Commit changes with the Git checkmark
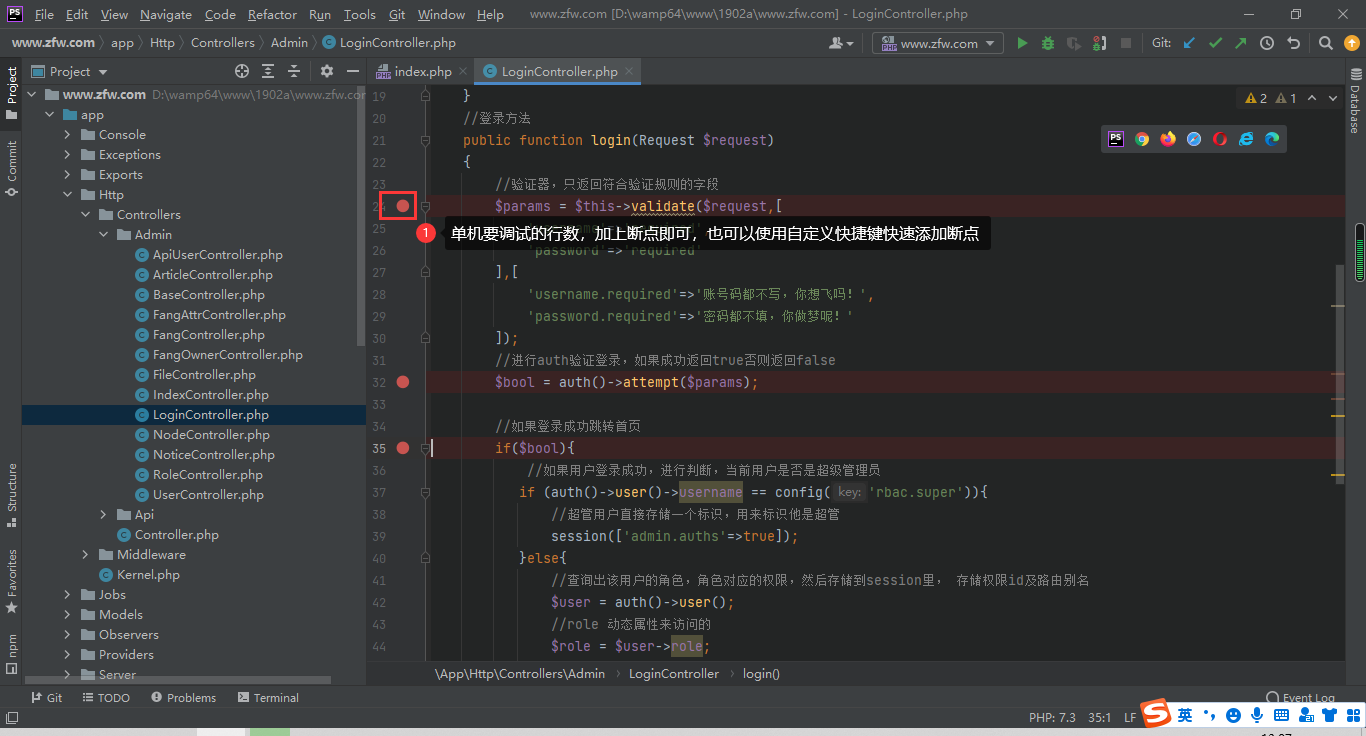Screen dimensions: 1366x736 pyautogui.click(x=1215, y=43)
